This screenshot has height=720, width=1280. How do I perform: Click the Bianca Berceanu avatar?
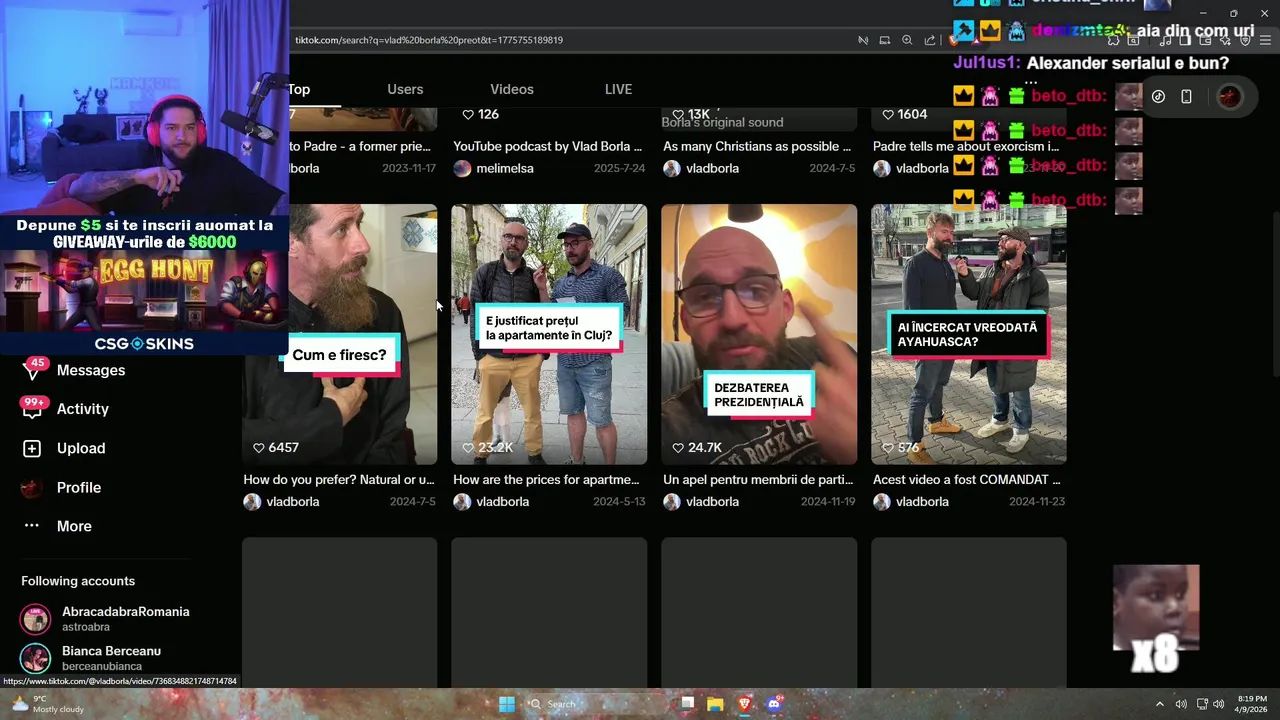click(x=36, y=658)
